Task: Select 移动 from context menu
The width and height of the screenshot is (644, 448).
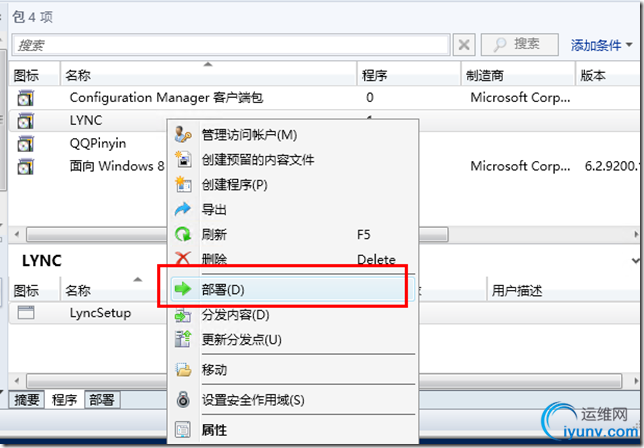Action: click(293, 370)
